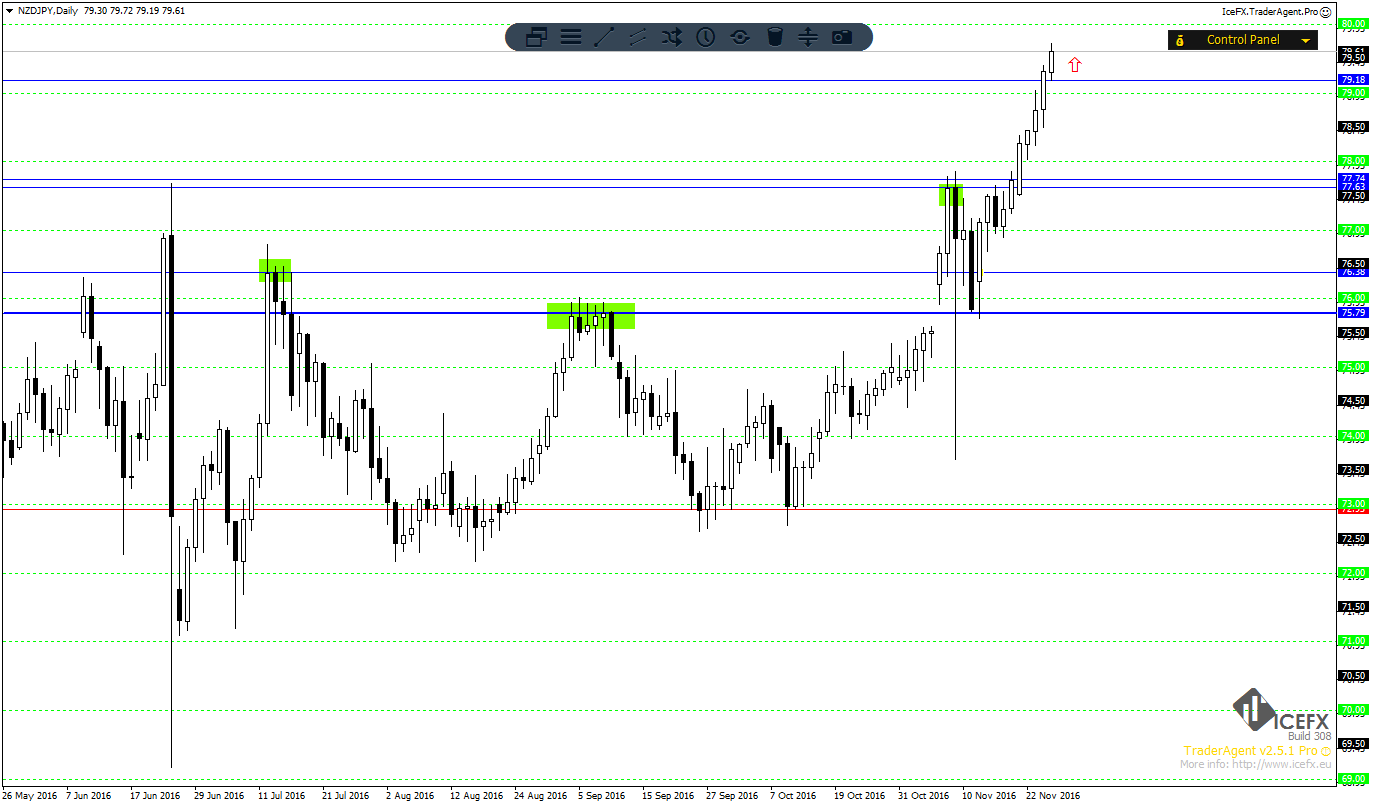
Task: Click the 17 Jun 2016 date label
Action: coord(155,796)
